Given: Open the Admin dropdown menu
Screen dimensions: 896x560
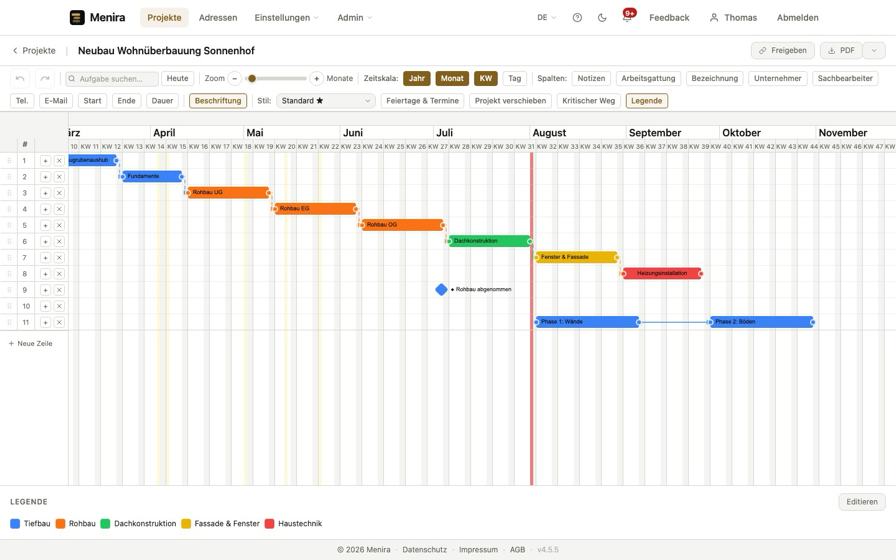Looking at the screenshot, I should click(354, 18).
